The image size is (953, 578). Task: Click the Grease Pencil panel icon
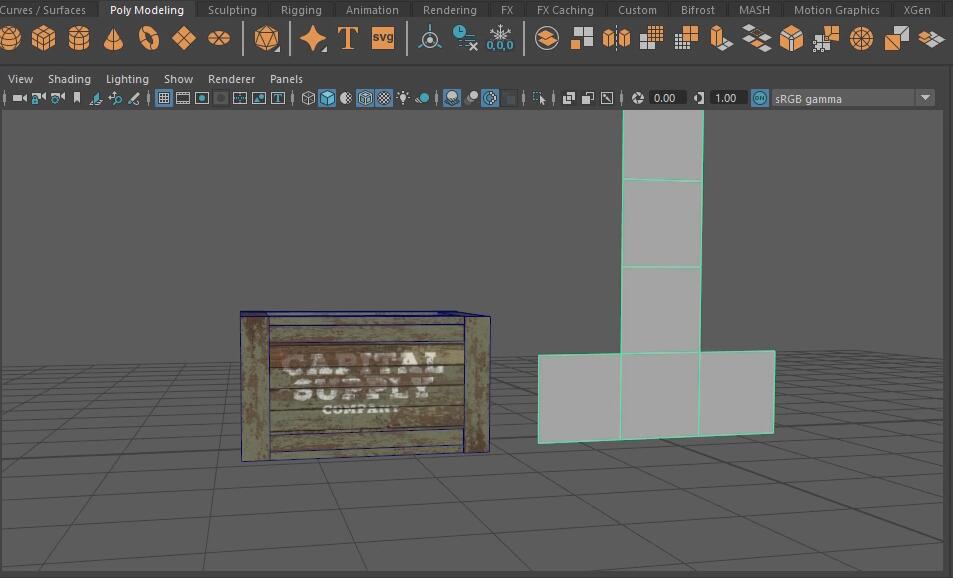[134, 98]
